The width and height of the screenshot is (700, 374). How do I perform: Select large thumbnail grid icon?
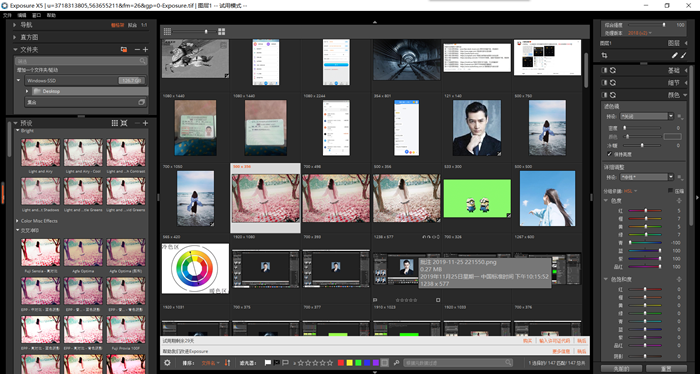click(221, 31)
